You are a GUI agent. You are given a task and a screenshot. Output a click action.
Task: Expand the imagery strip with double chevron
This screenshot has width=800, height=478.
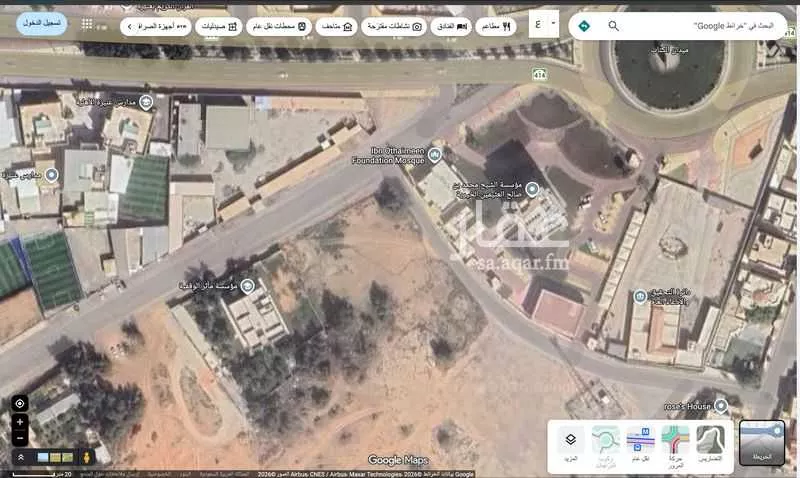click(x=19, y=457)
